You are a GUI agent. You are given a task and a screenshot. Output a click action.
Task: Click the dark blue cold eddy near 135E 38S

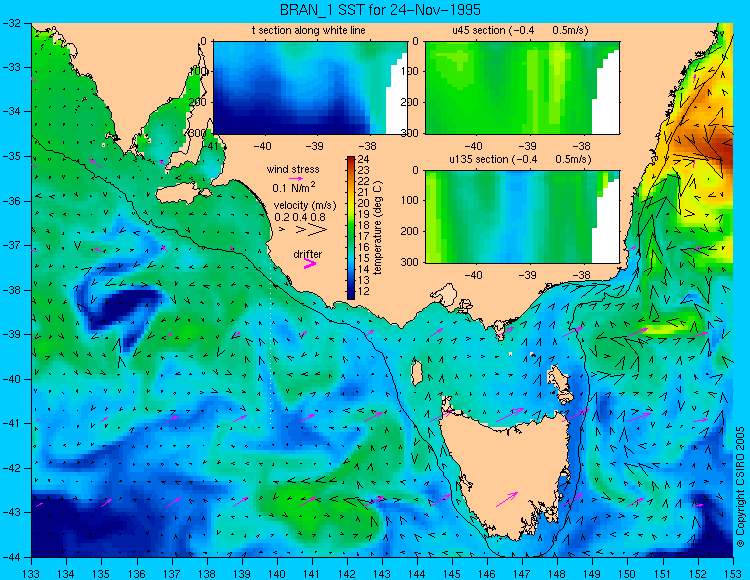[125, 306]
